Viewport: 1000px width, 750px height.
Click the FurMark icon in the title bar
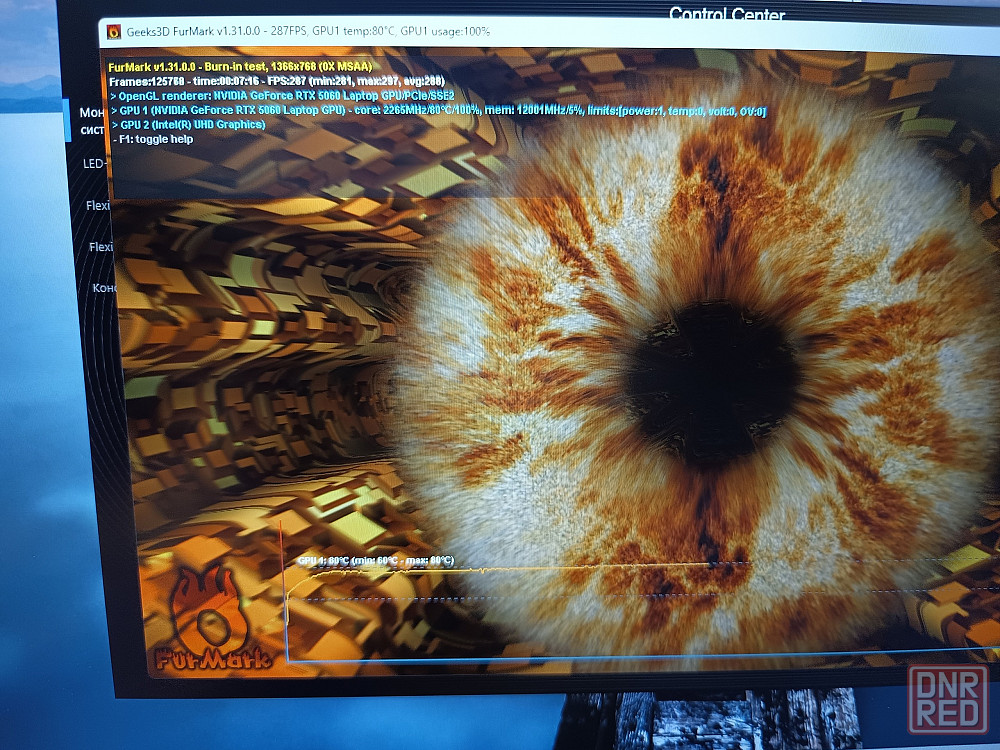click(x=113, y=31)
